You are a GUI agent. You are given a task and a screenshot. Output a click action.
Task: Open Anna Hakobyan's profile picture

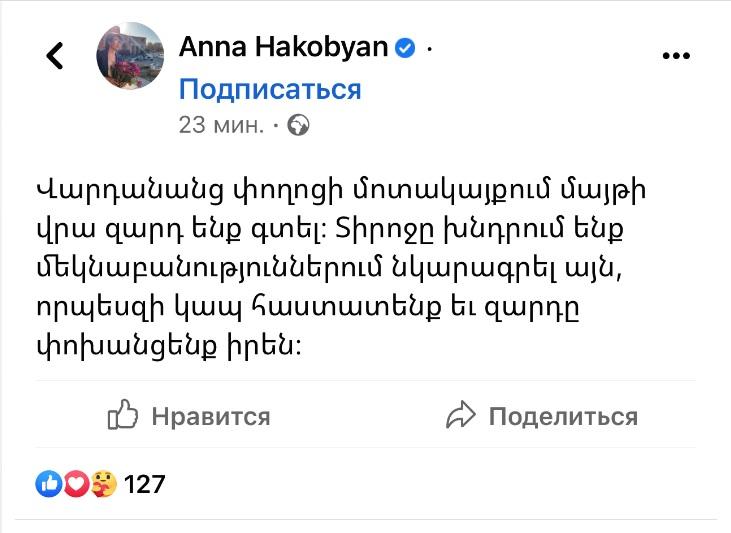tap(130, 56)
